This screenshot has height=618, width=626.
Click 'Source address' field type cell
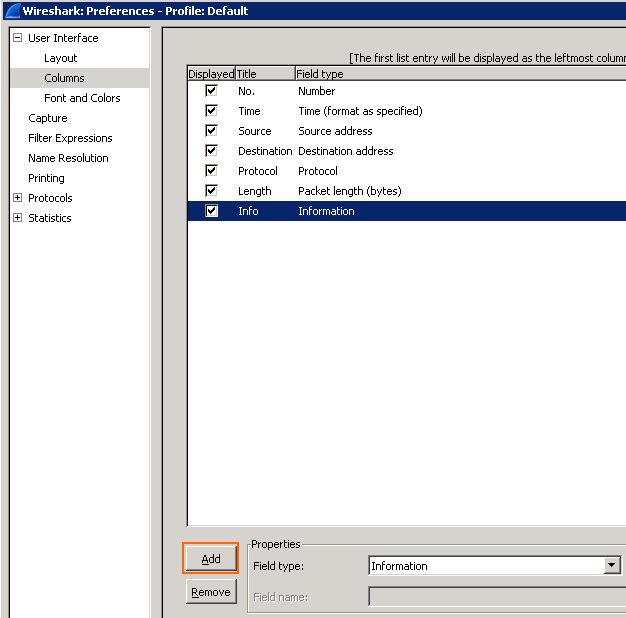click(x=335, y=131)
